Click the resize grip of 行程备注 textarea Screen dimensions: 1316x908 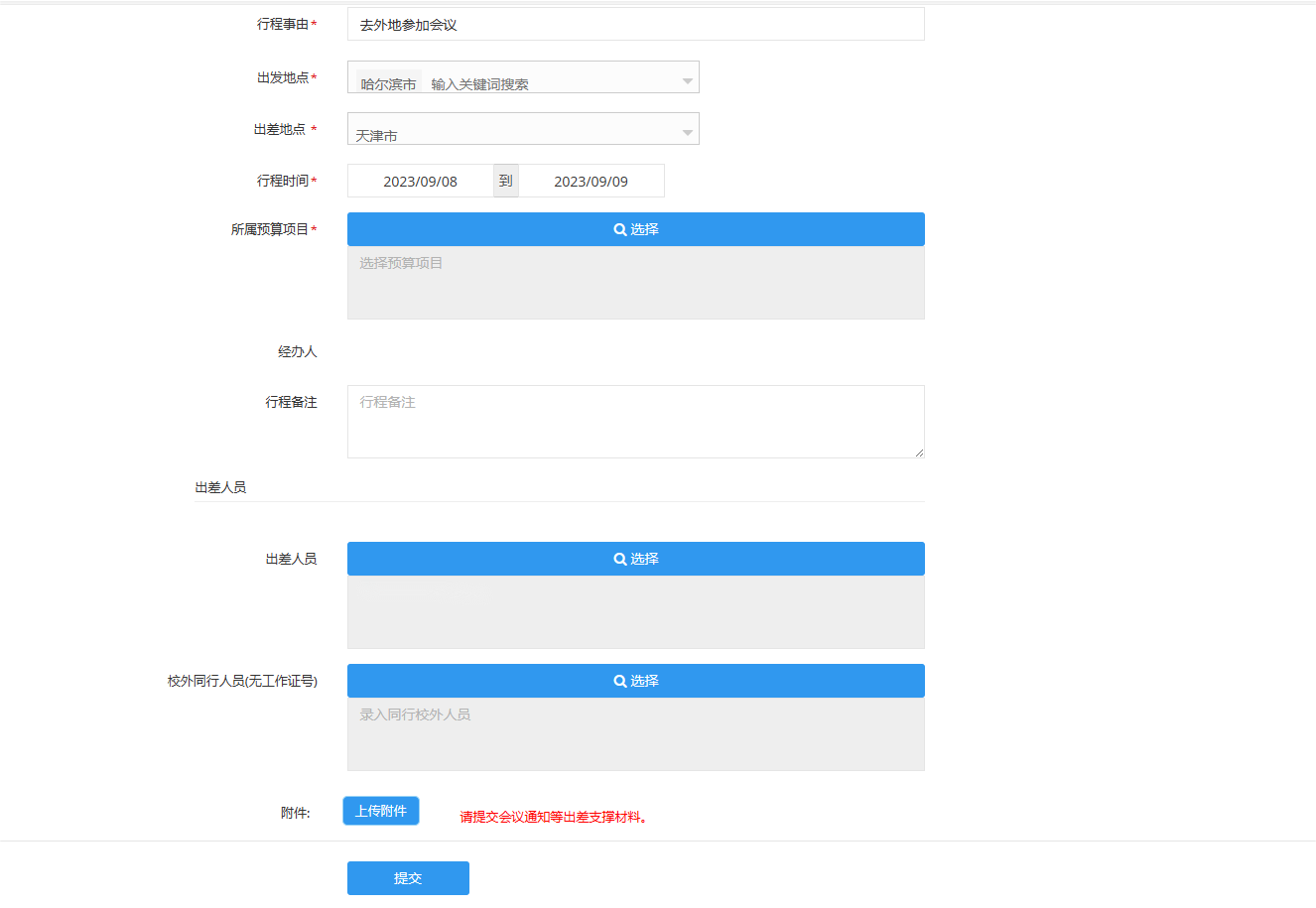pyautogui.click(x=919, y=453)
